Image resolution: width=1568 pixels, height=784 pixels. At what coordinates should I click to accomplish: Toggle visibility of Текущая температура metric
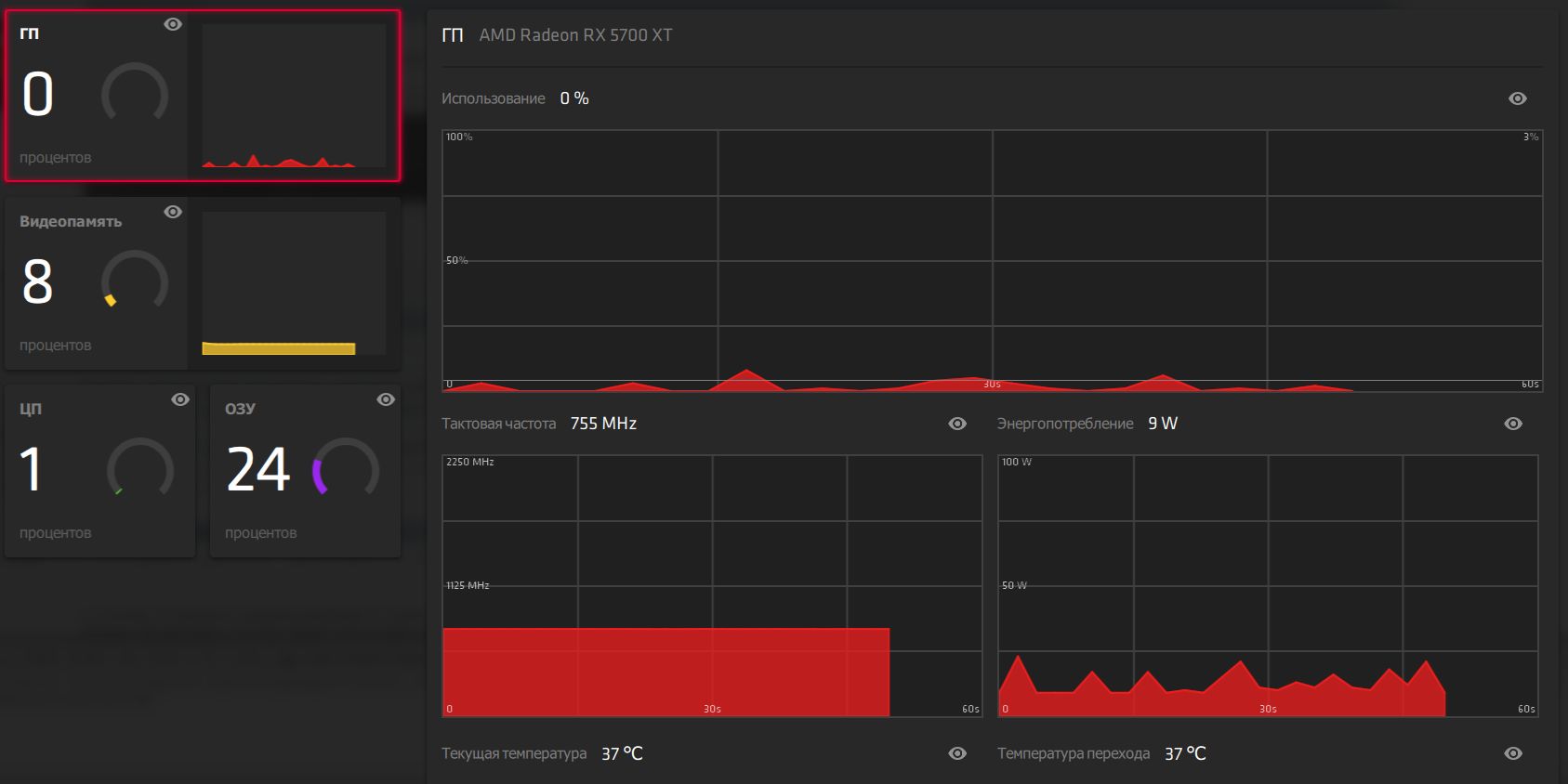click(x=957, y=753)
